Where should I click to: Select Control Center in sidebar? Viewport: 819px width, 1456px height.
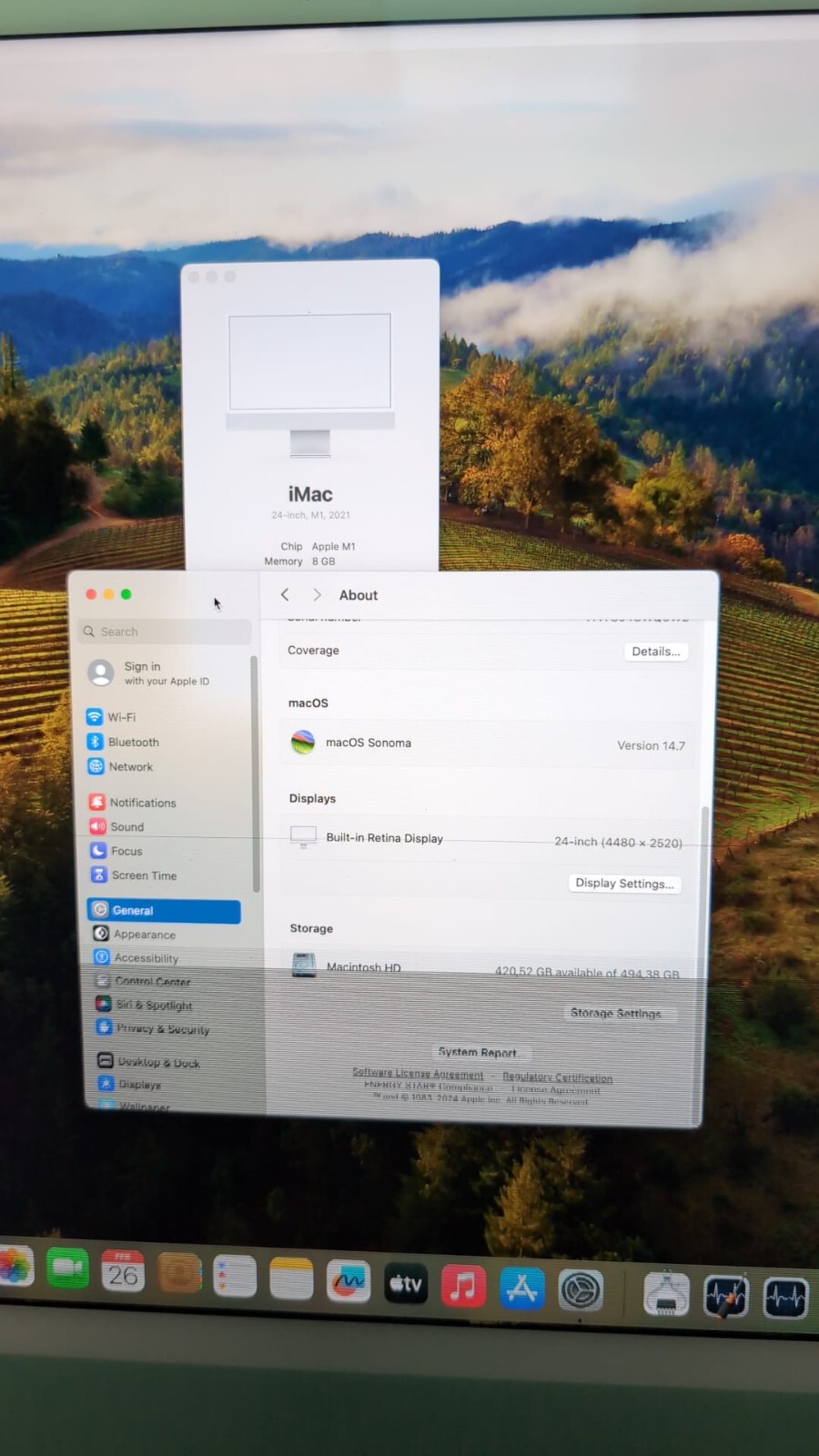[143, 981]
